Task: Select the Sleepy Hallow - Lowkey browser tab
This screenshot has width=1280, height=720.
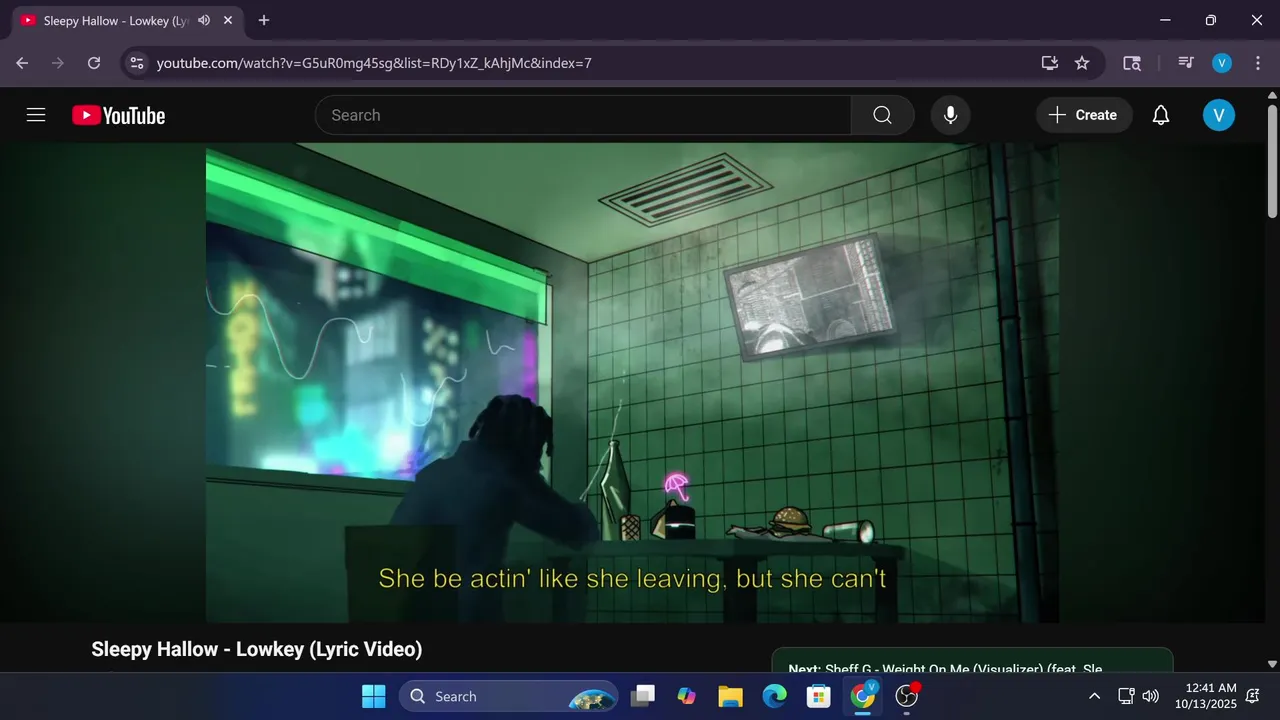Action: (x=126, y=20)
